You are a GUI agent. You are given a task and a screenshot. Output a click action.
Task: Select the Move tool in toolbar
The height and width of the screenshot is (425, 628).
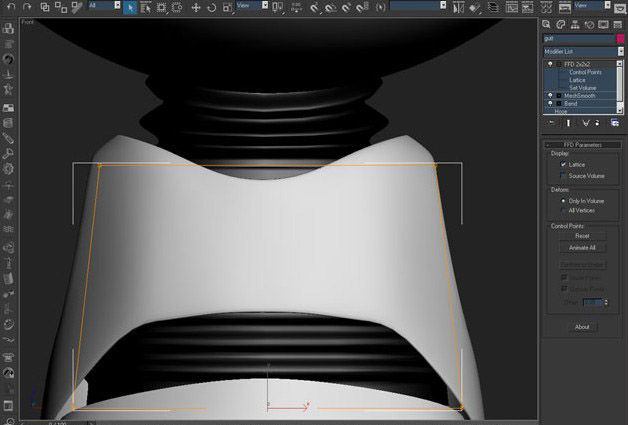click(x=196, y=7)
